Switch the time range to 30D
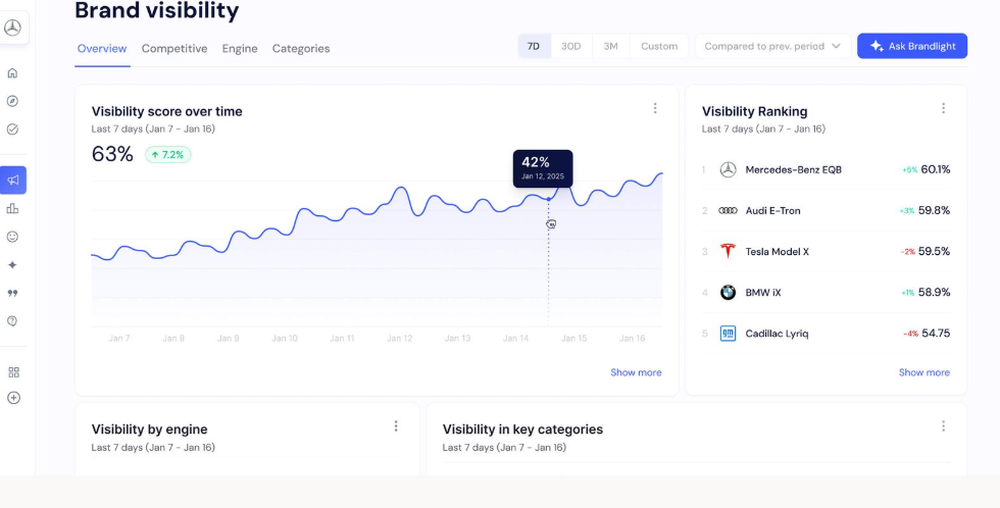This screenshot has height=508, width=1000. pos(571,46)
